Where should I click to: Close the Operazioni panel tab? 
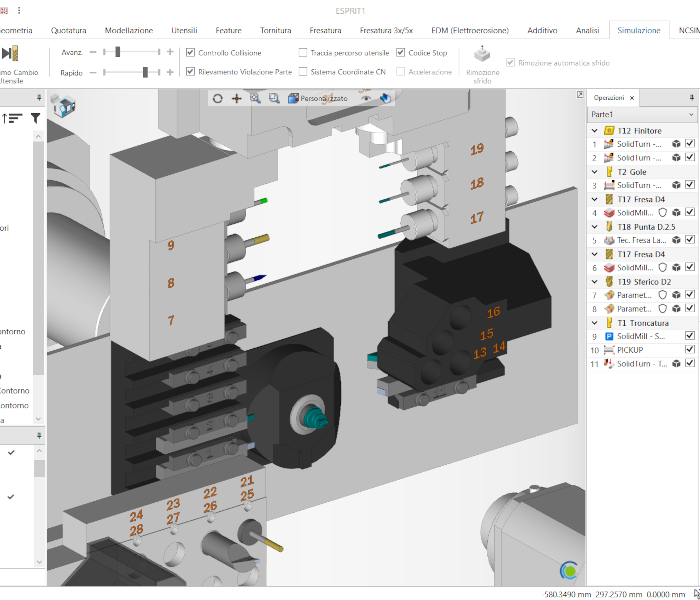click(x=632, y=98)
